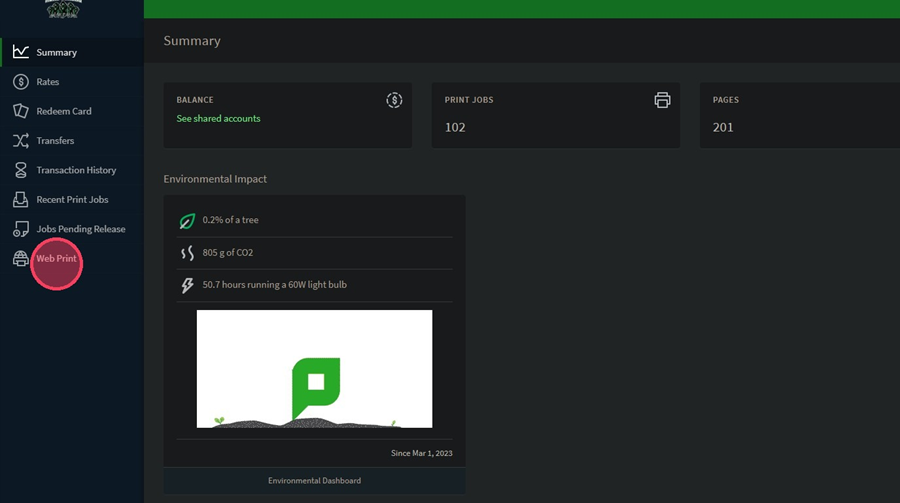Click the Redeem Card icon
900x503 pixels.
(x=21, y=111)
